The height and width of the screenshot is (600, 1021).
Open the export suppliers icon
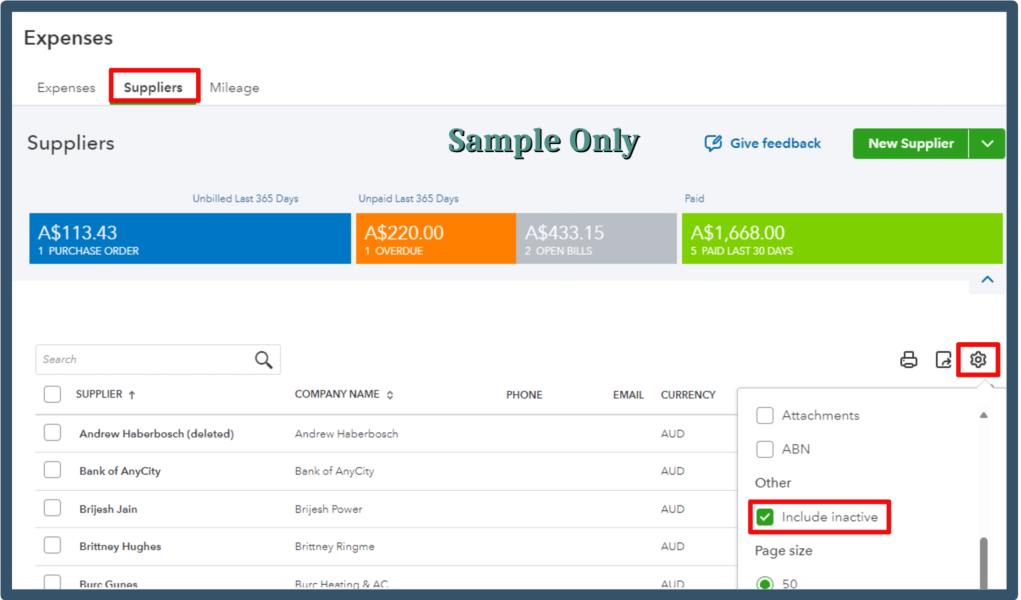pyautogui.click(x=943, y=360)
